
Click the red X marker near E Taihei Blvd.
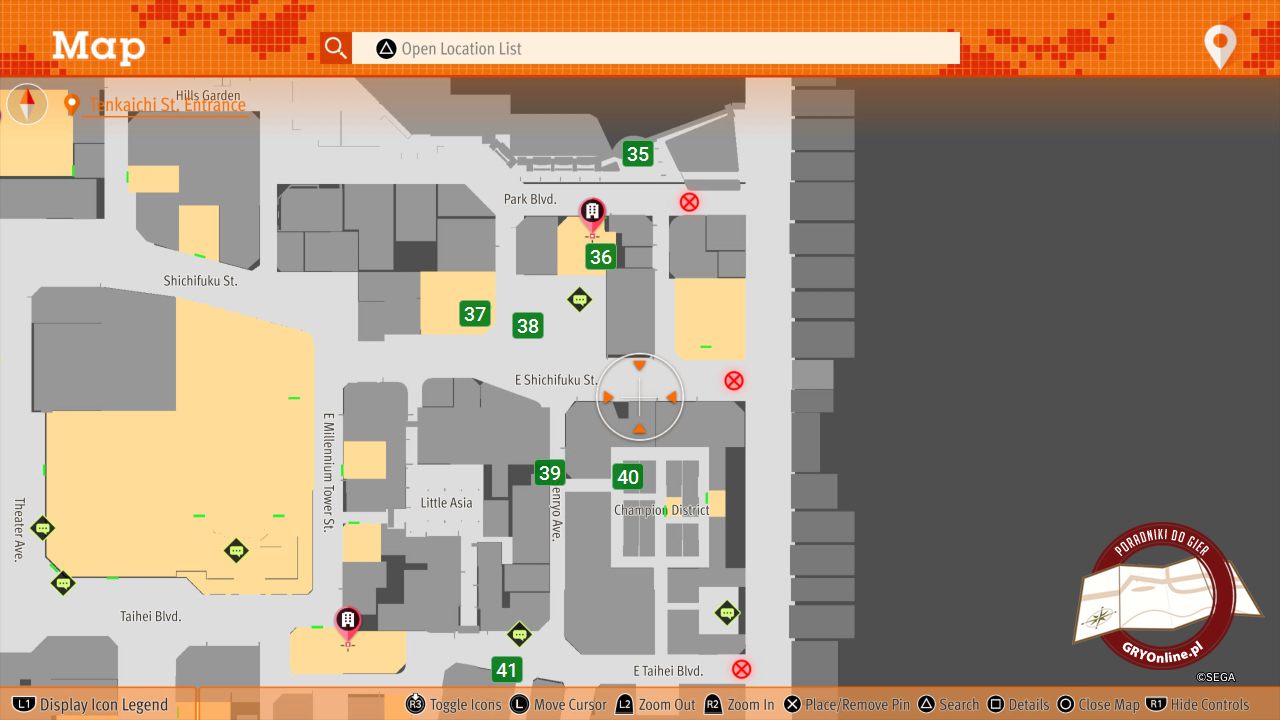pos(741,669)
